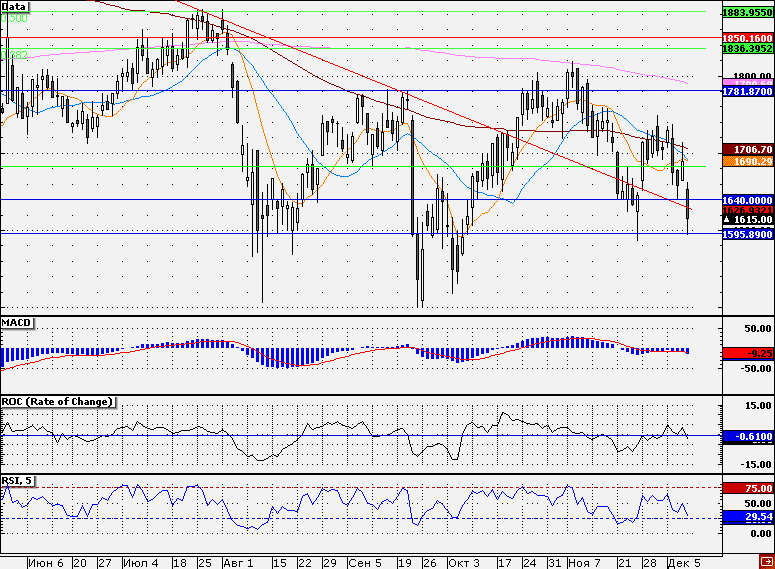This screenshot has height=569, width=775.
Task: Select the red 1850.1600 price level tag
Action: point(747,38)
